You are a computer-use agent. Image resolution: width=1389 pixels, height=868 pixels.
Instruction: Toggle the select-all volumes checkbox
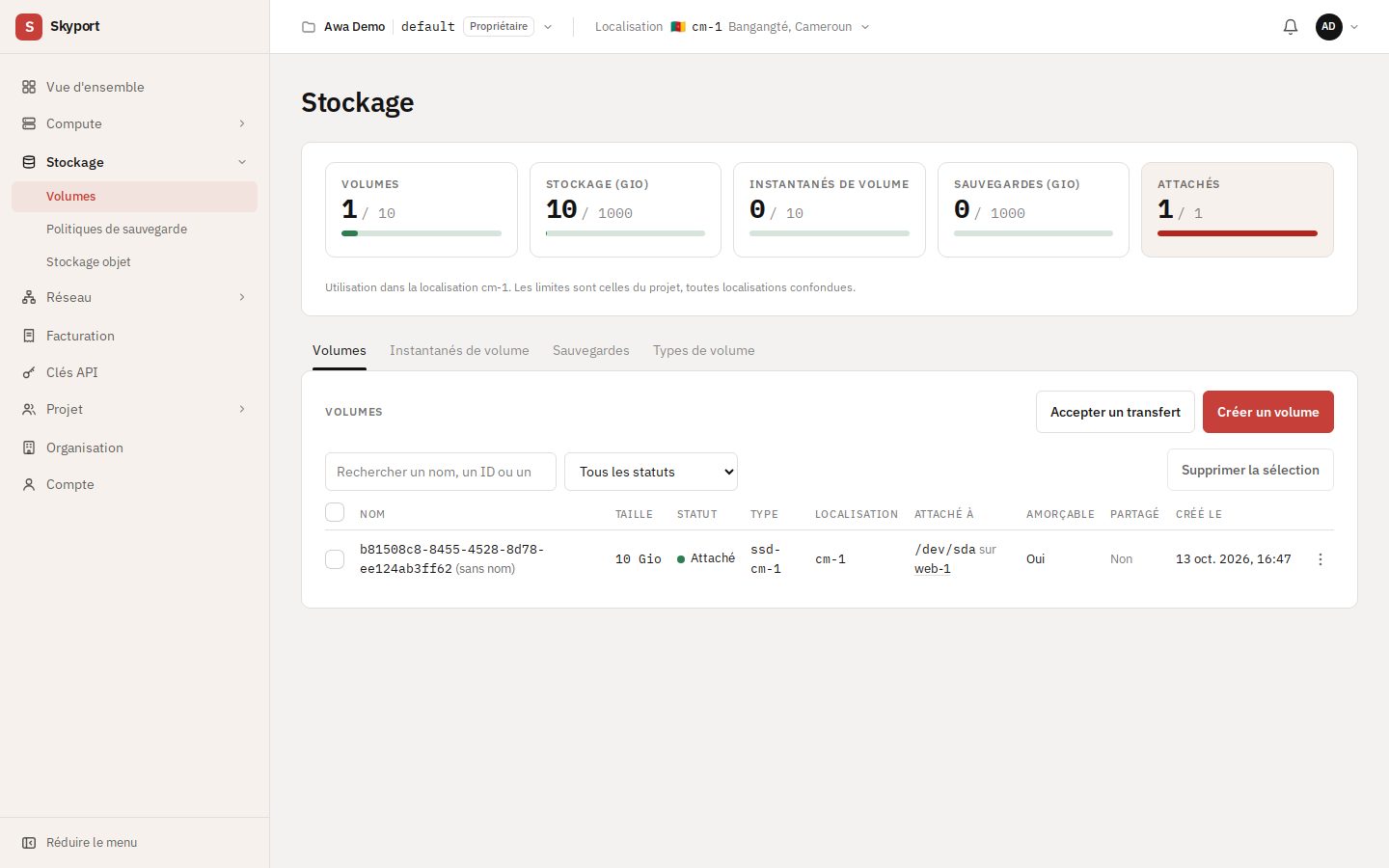coord(335,512)
